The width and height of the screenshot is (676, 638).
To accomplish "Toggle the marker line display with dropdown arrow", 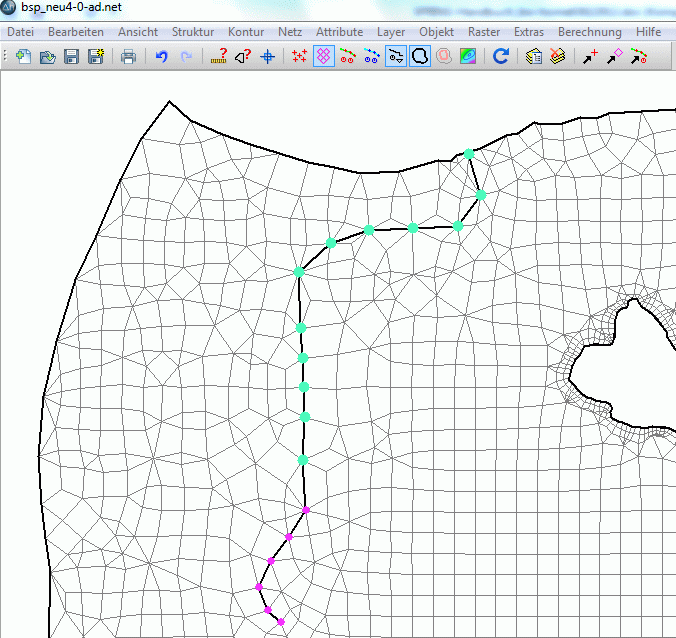I will (x=396, y=56).
